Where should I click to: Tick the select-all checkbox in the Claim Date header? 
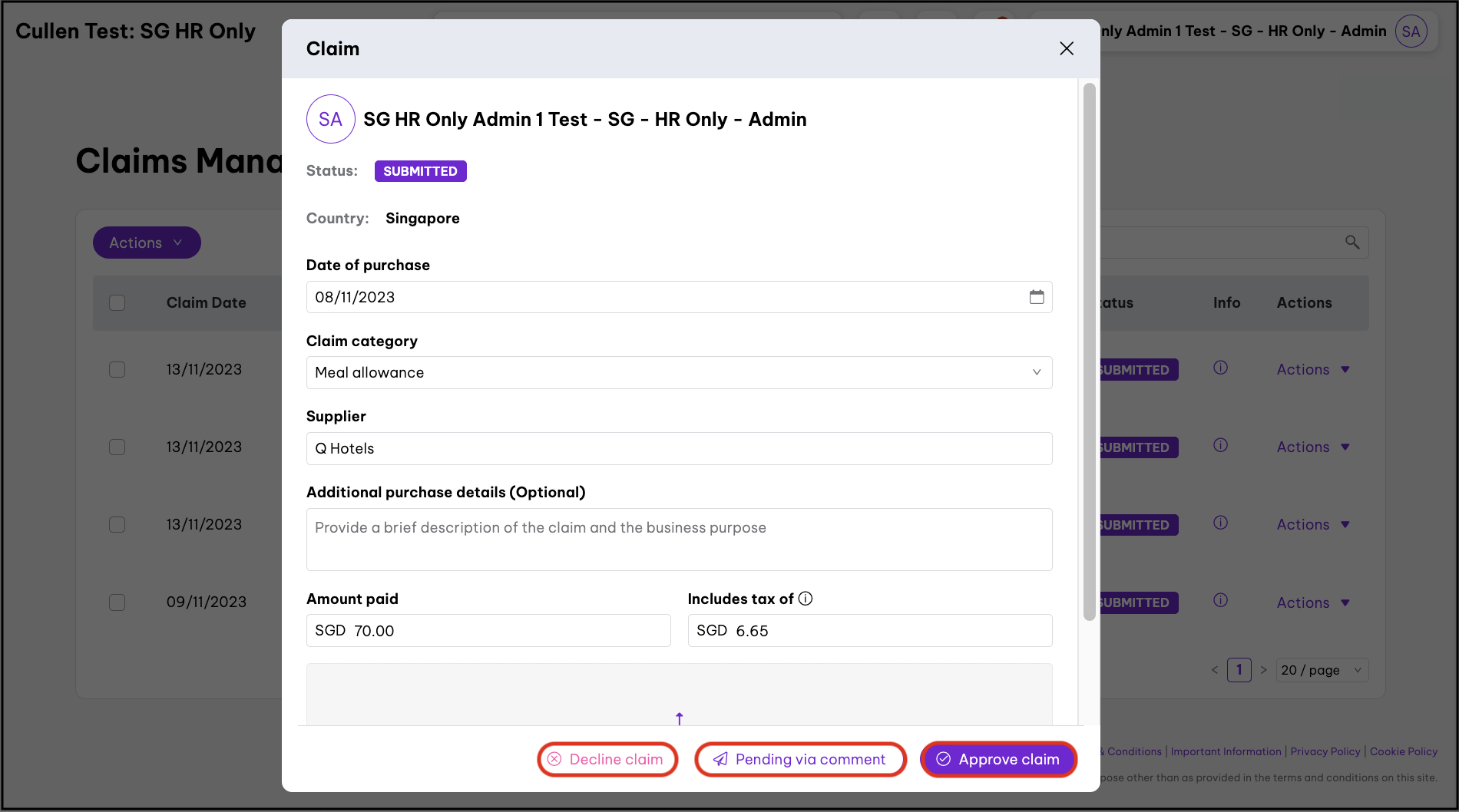pyautogui.click(x=117, y=302)
